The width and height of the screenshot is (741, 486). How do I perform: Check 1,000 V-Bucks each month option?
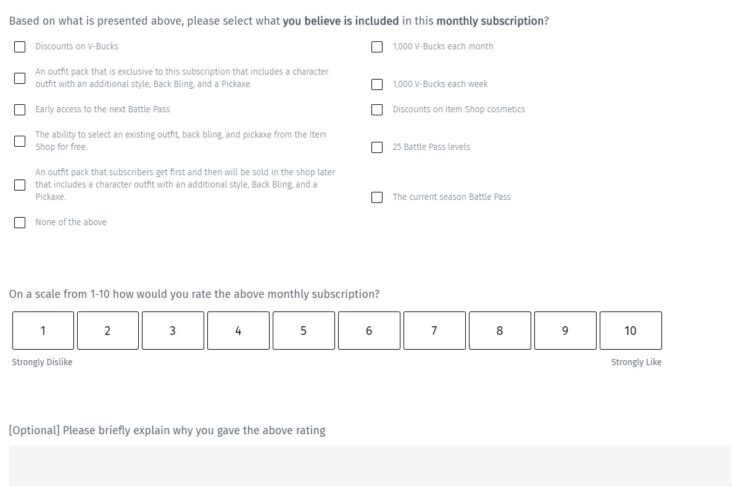377,47
